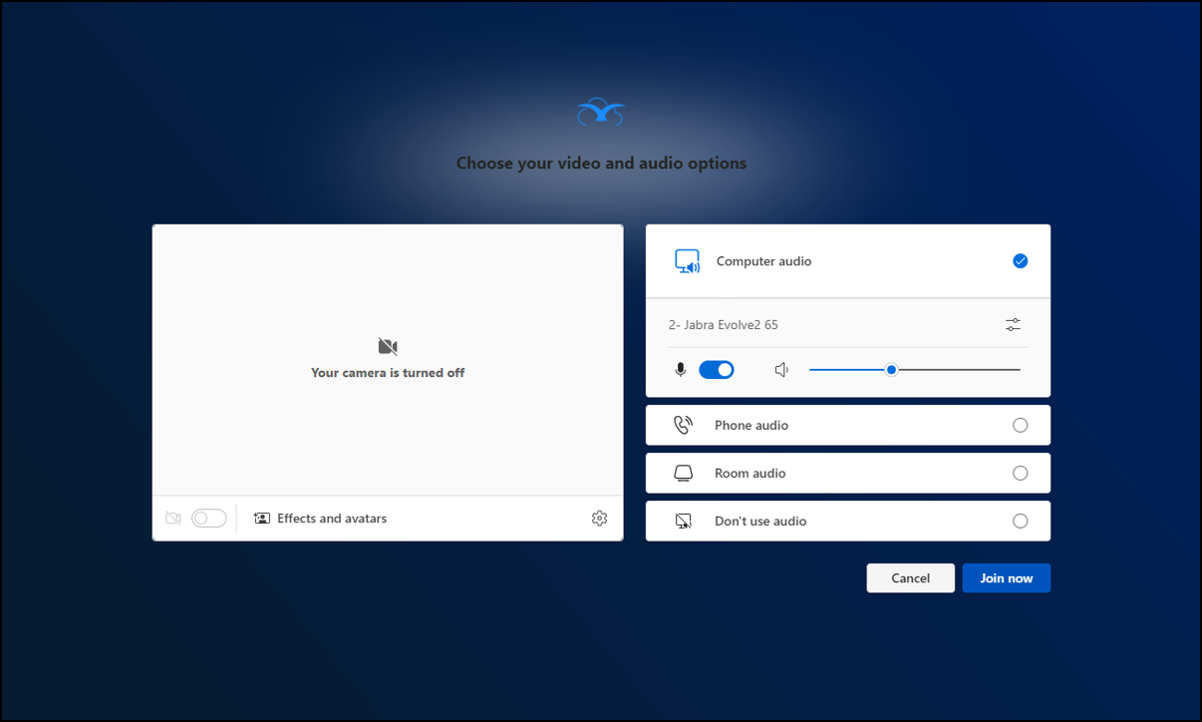Turn off the microphone toggle
1202x722 pixels.
(716, 370)
